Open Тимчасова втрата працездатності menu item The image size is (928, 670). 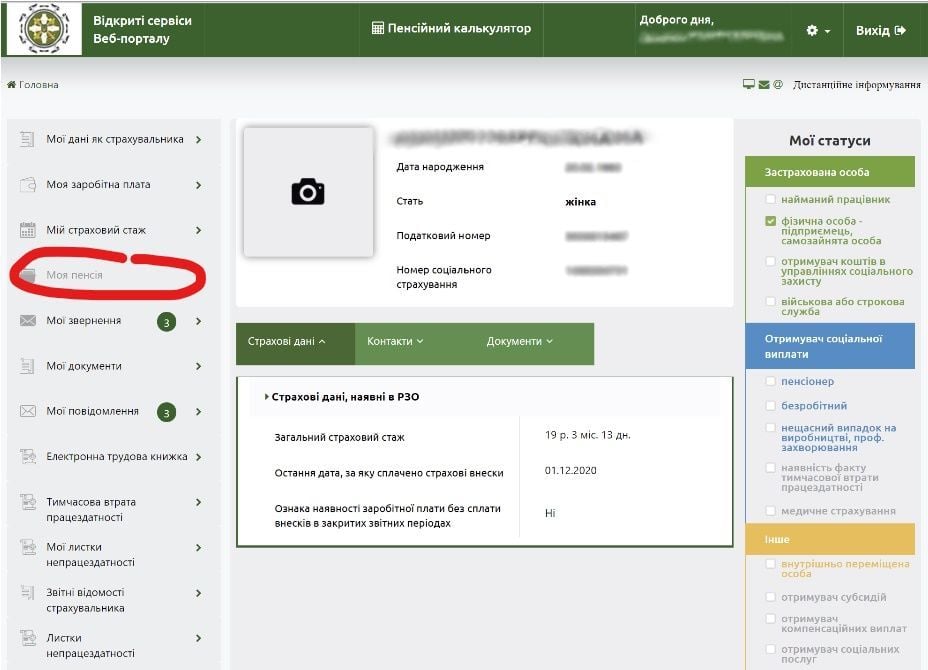[x=91, y=510]
